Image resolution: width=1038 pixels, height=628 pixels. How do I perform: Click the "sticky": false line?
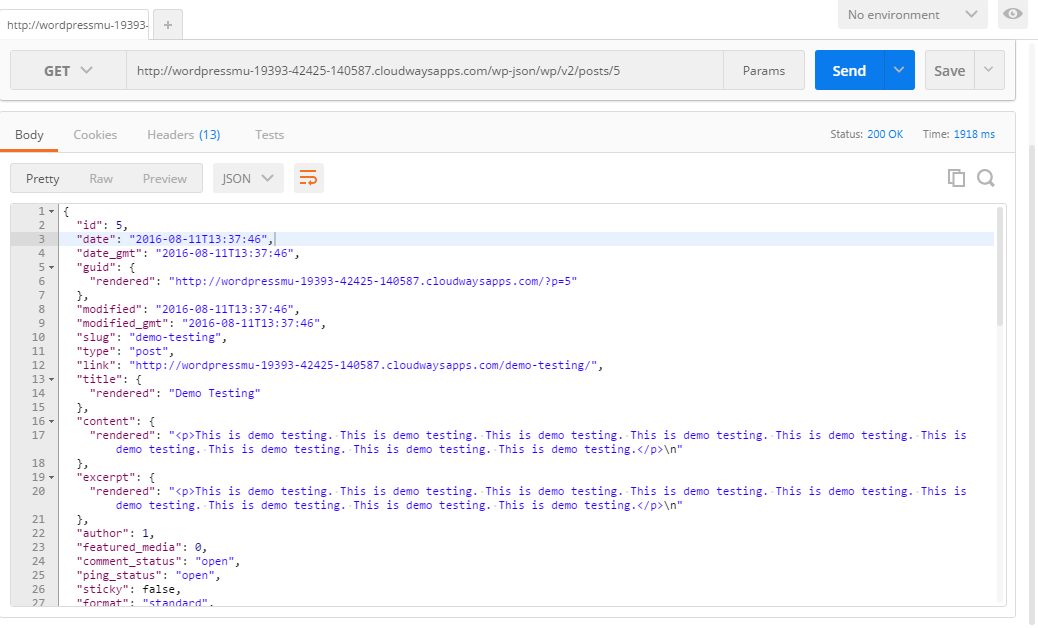pyautogui.click(x=128, y=589)
